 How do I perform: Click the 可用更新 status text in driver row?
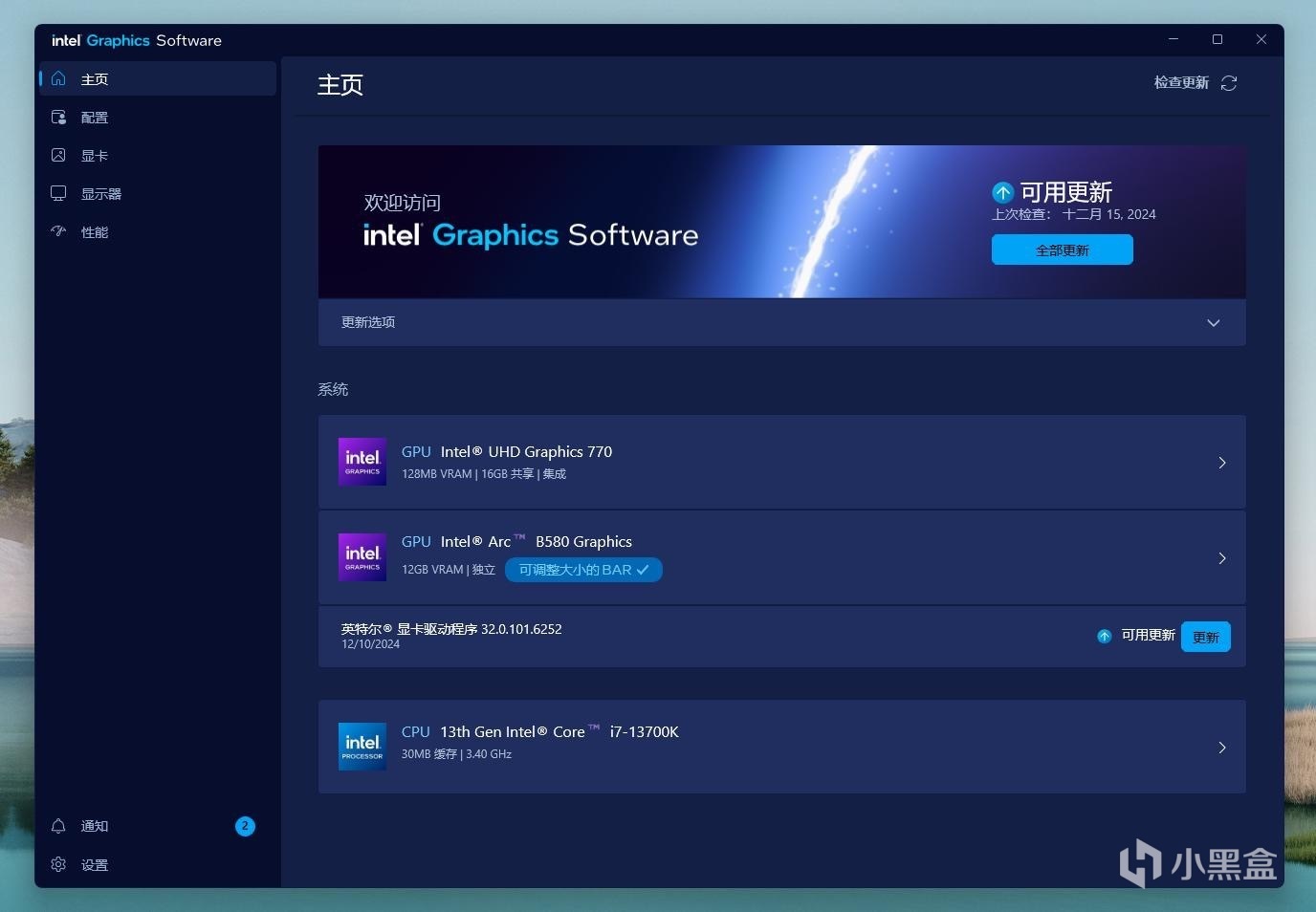coord(1148,636)
